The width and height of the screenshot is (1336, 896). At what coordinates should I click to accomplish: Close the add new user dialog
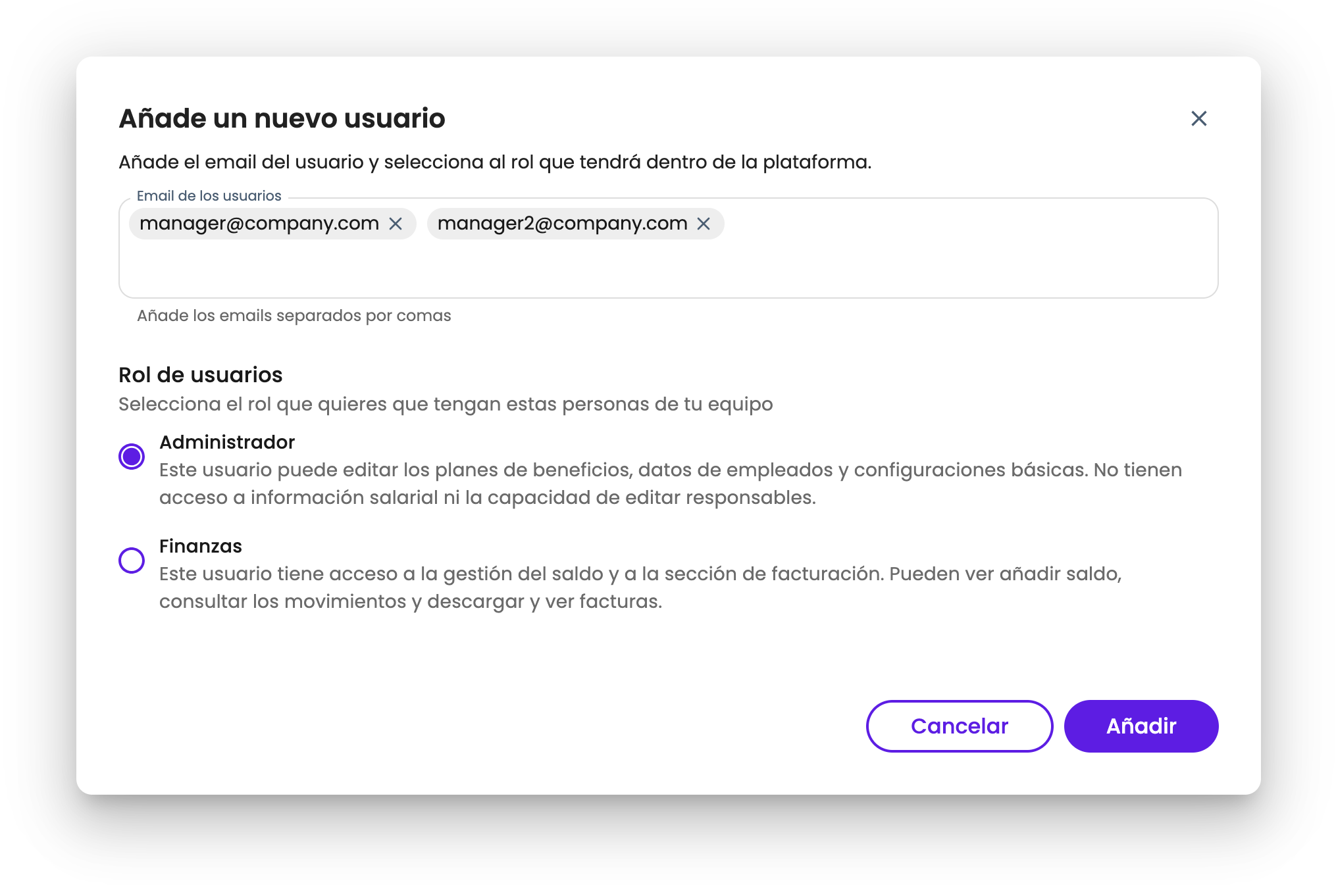[x=1198, y=118]
